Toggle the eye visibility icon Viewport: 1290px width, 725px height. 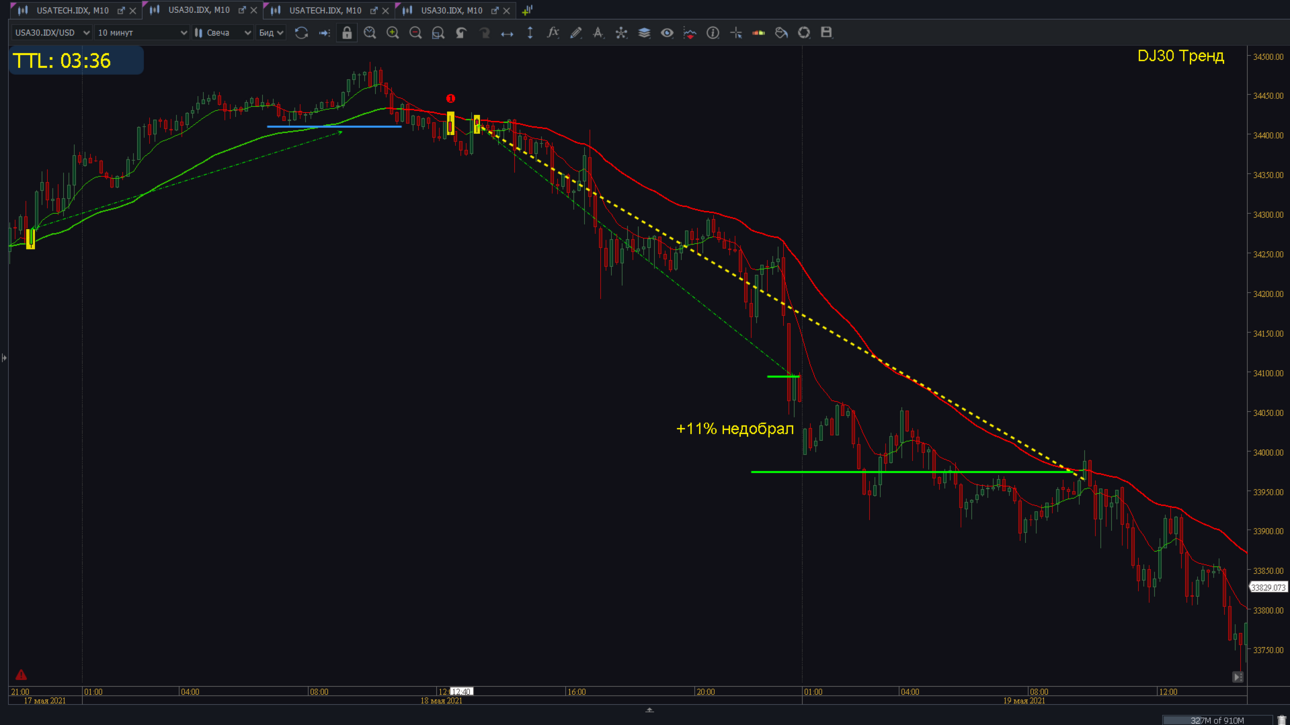(x=667, y=33)
